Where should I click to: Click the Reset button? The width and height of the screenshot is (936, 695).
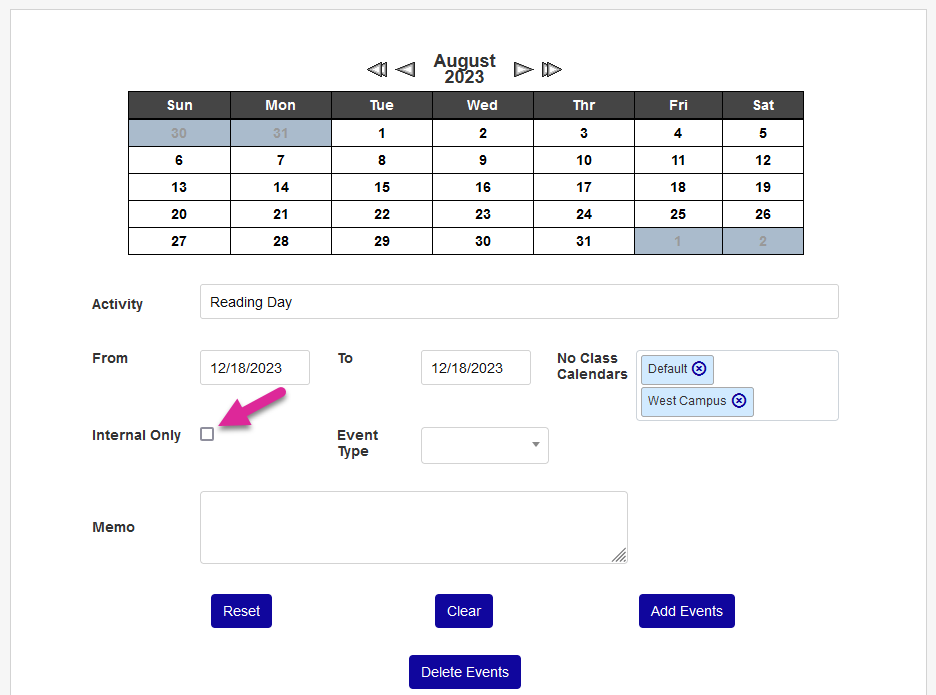(x=241, y=611)
